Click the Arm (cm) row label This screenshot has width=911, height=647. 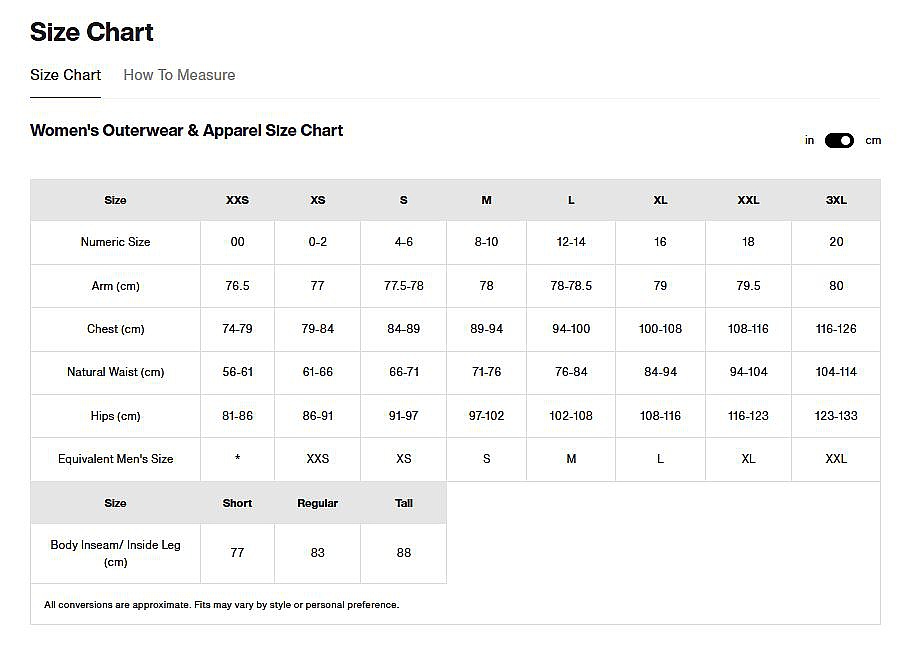click(x=115, y=286)
